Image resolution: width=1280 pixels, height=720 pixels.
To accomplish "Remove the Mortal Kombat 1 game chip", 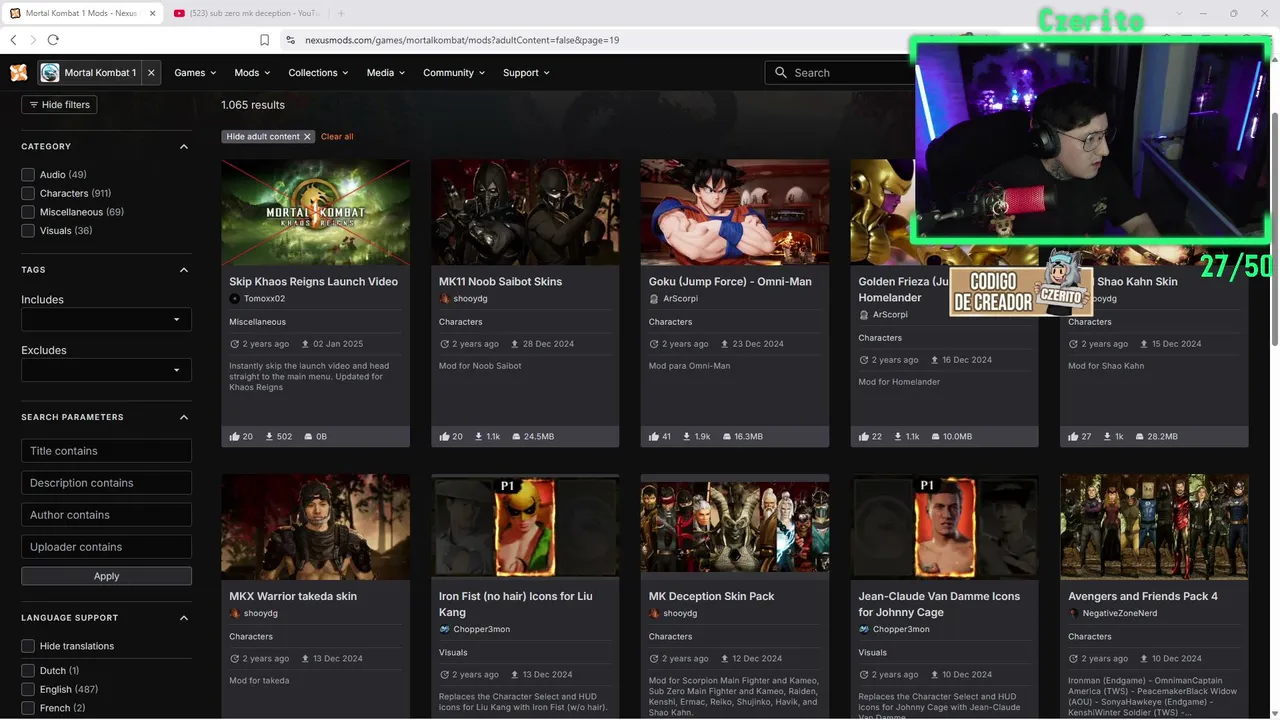I will tap(151, 73).
